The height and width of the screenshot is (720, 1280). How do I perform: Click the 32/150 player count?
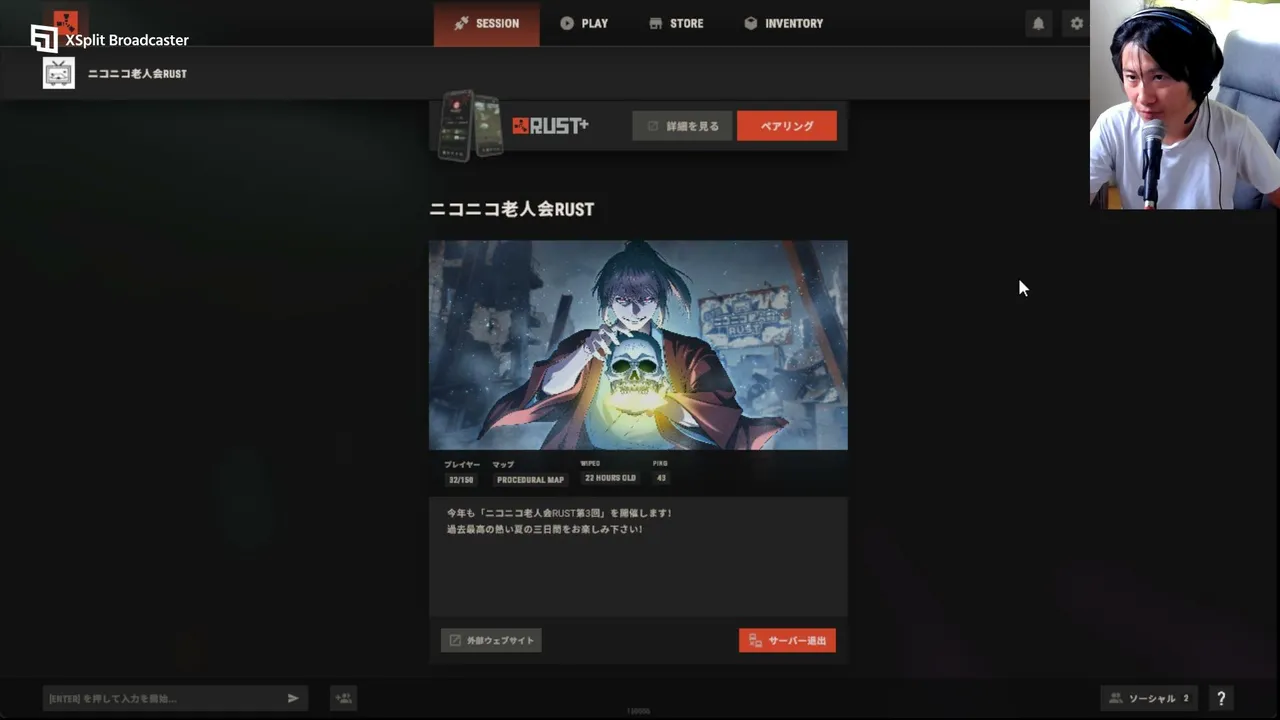pyautogui.click(x=461, y=480)
